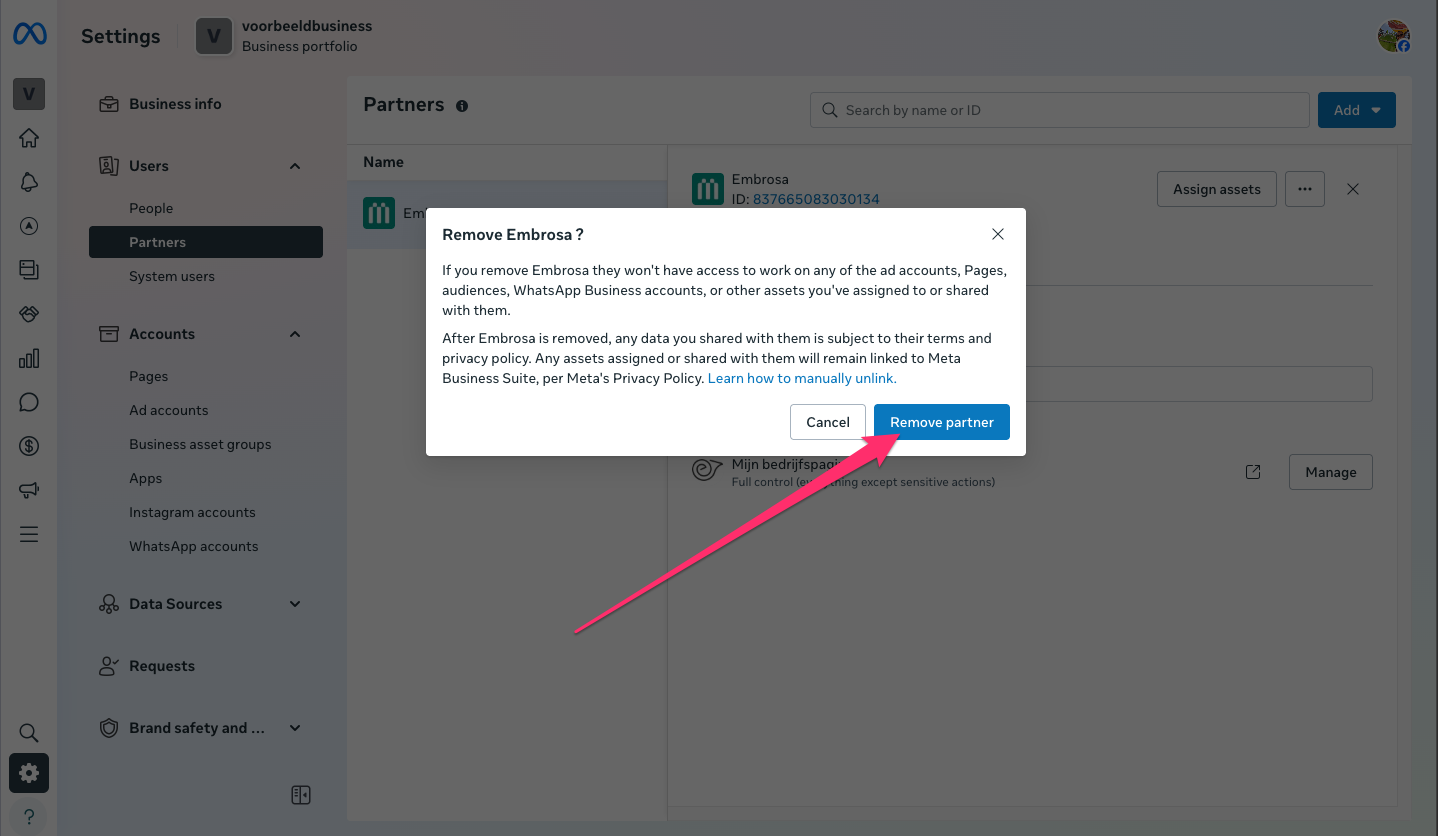Open the dollar billing icon

[x=29, y=446]
